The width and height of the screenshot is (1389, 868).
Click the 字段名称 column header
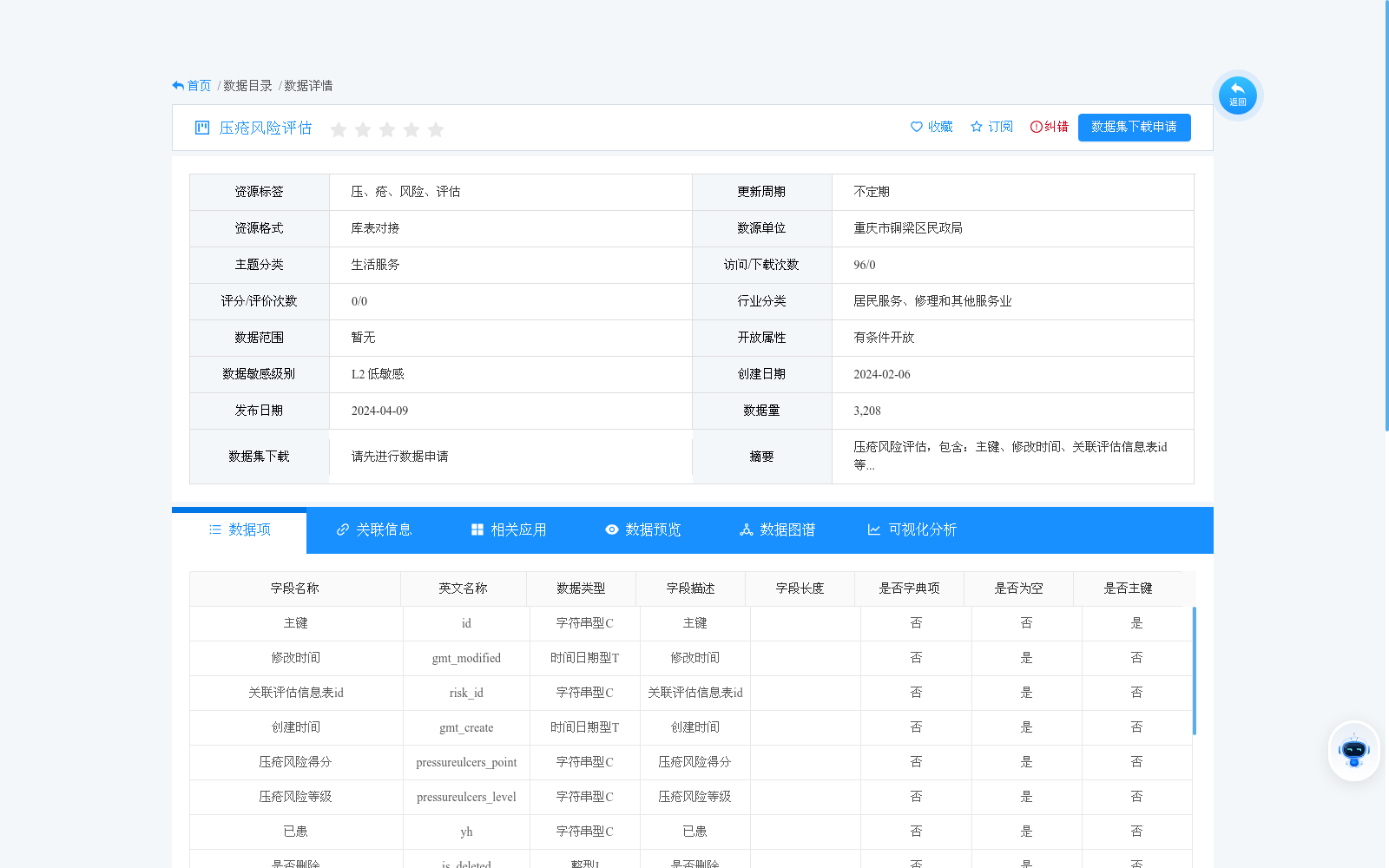pos(295,589)
